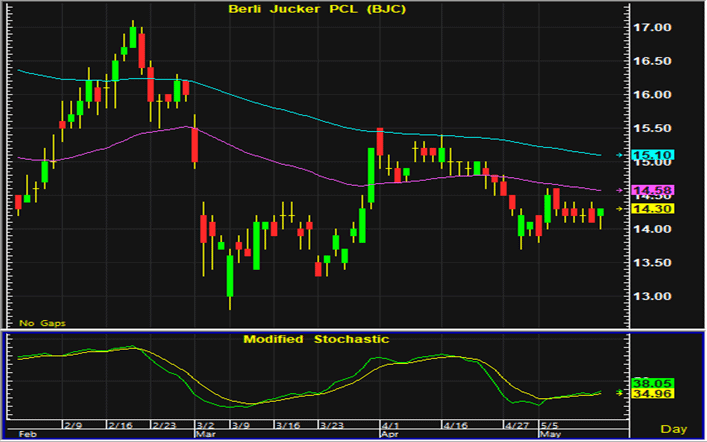Select the magenta 14.58 moving average label

[x=653, y=190]
